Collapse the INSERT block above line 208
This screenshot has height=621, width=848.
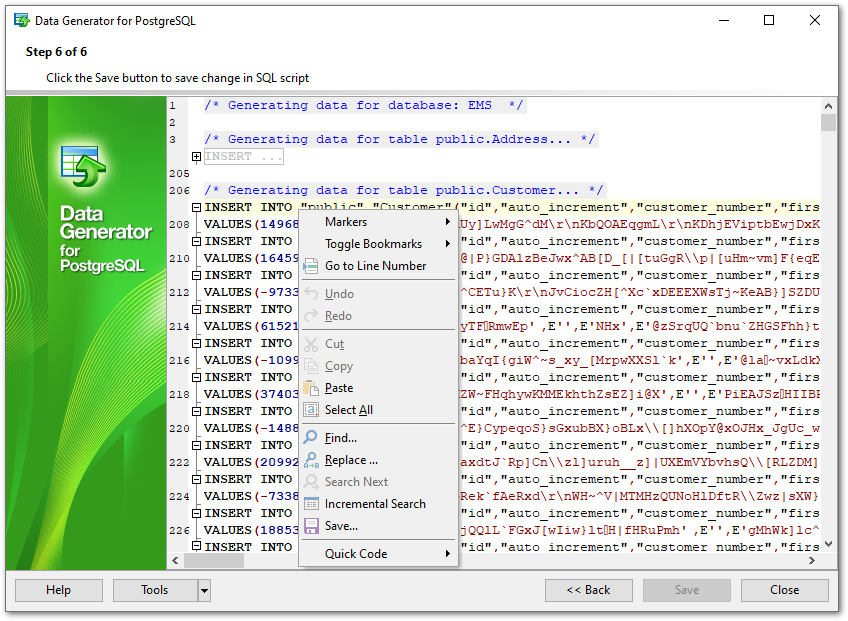click(x=196, y=208)
